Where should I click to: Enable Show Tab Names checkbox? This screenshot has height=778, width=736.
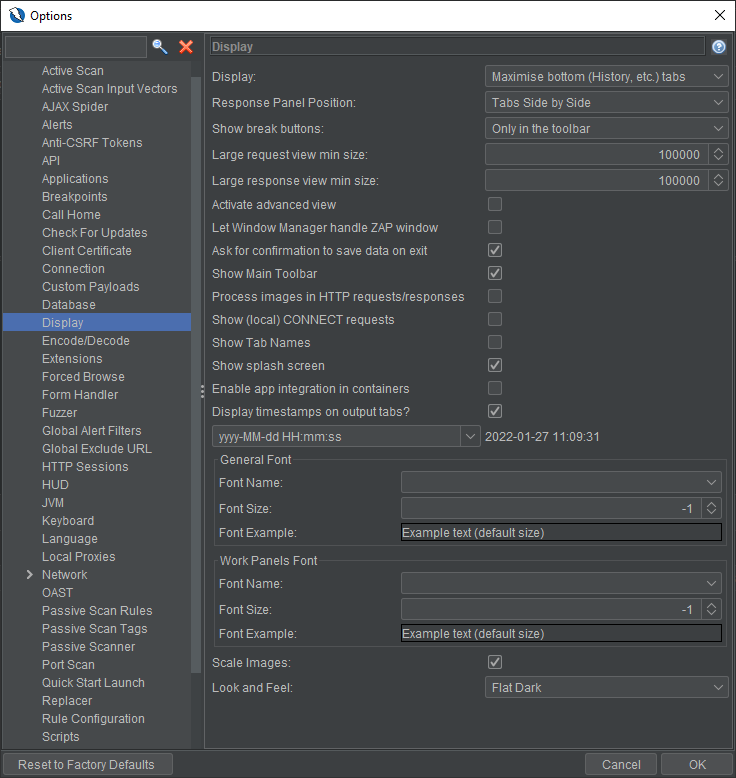pos(495,342)
